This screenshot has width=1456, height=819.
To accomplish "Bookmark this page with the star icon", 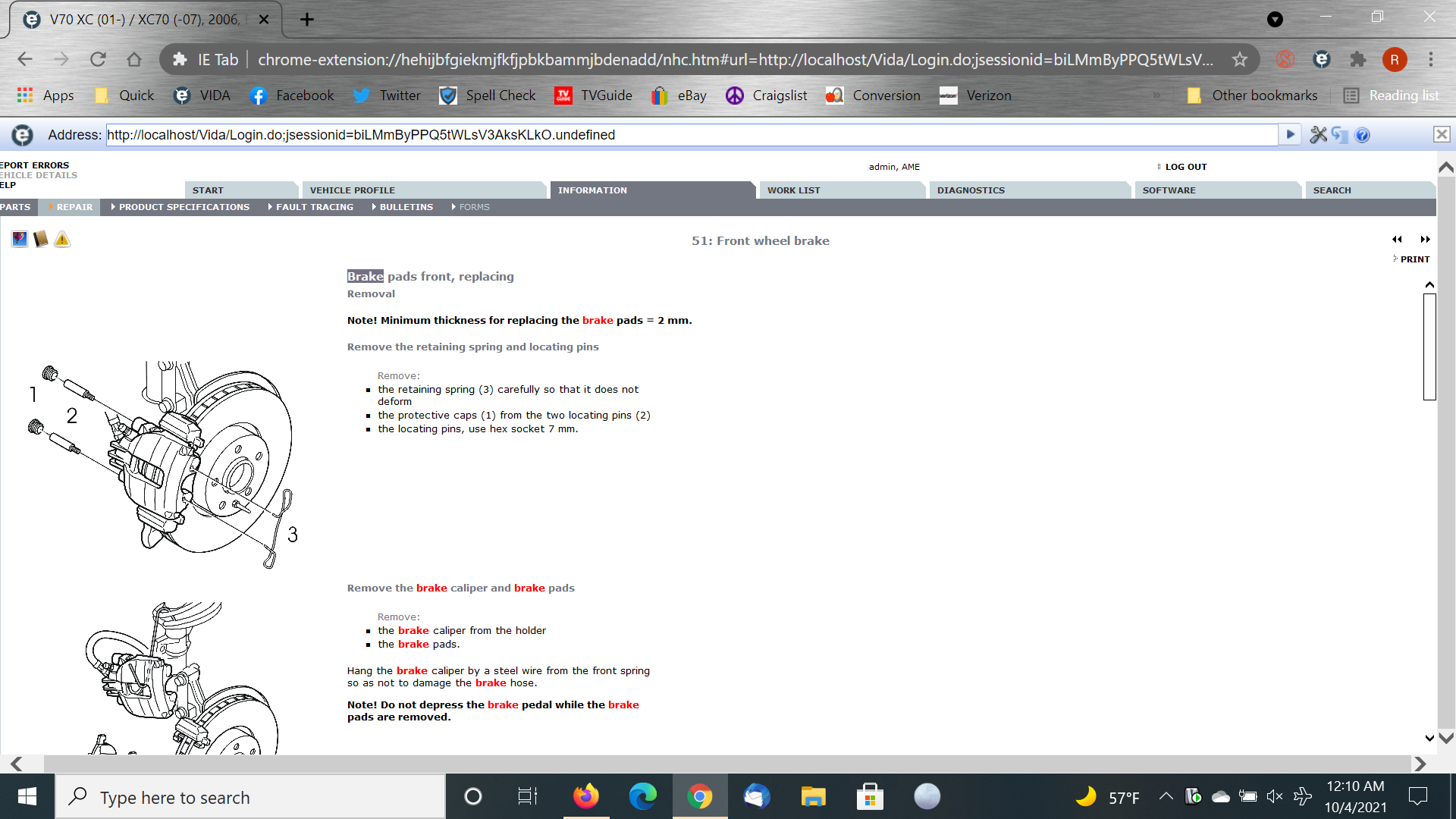I will tap(1239, 59).
